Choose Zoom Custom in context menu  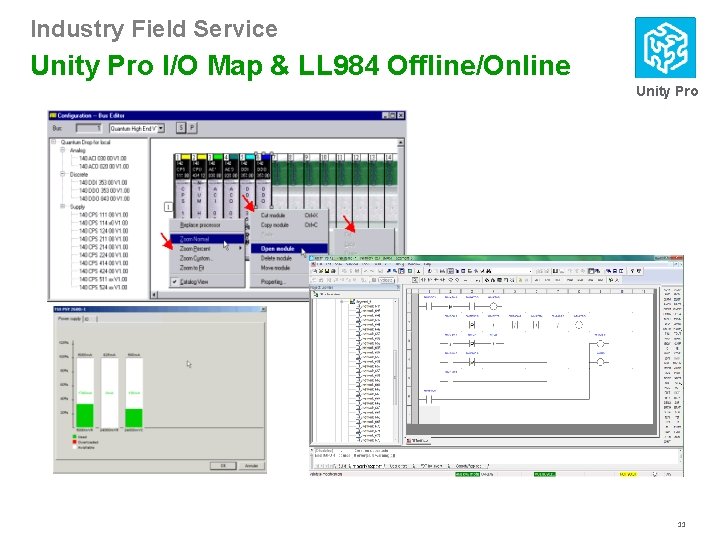[207, 258]
